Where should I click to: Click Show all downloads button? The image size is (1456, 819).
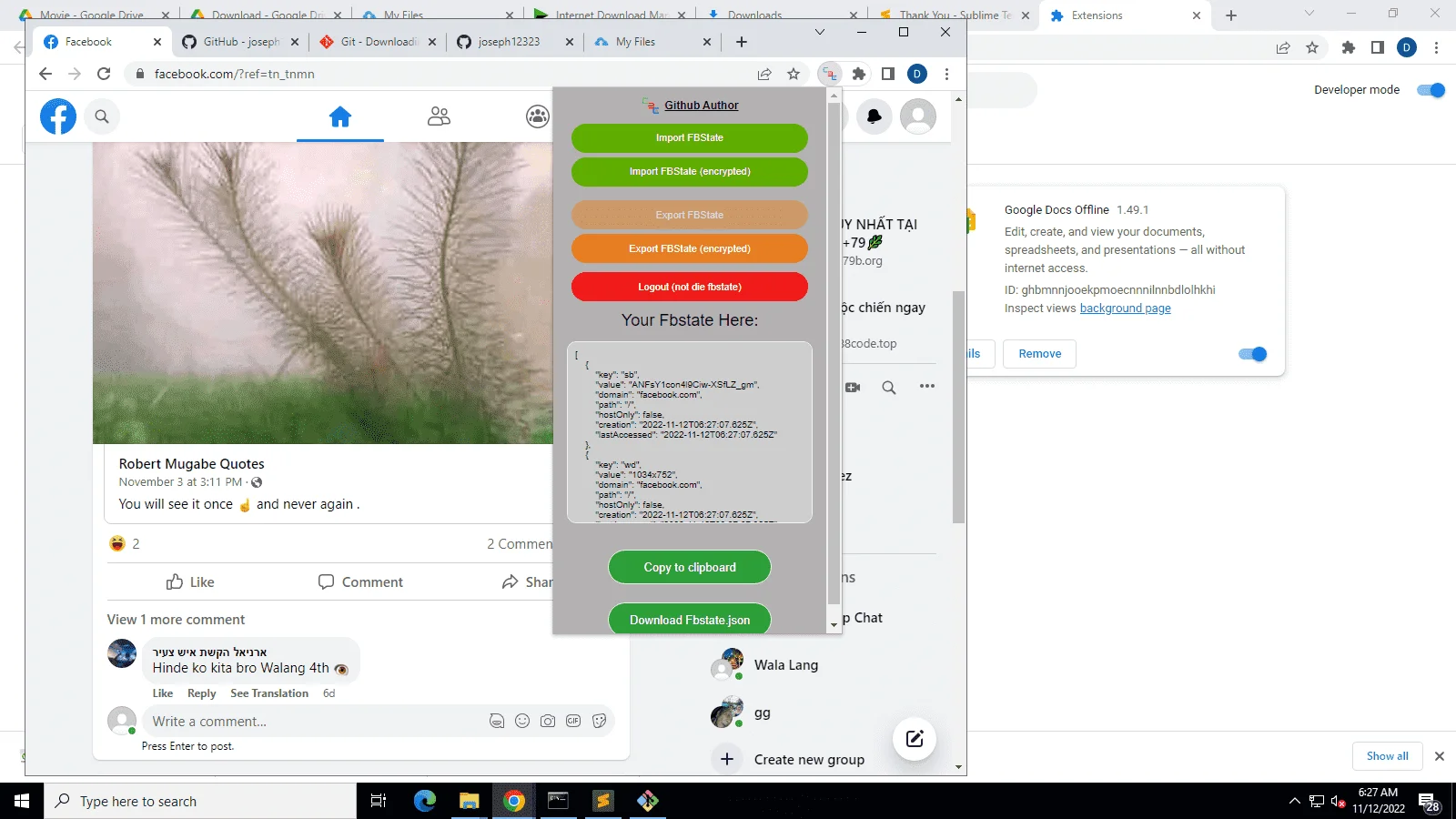click(x=1387, y=756)
